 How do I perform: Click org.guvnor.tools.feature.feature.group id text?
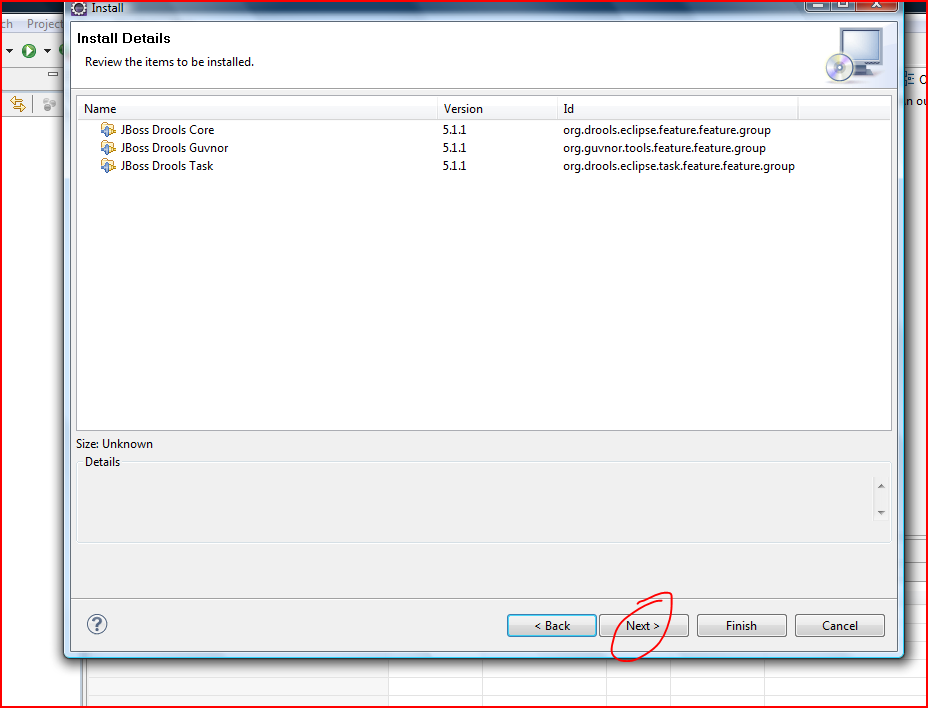pos(664,148)
